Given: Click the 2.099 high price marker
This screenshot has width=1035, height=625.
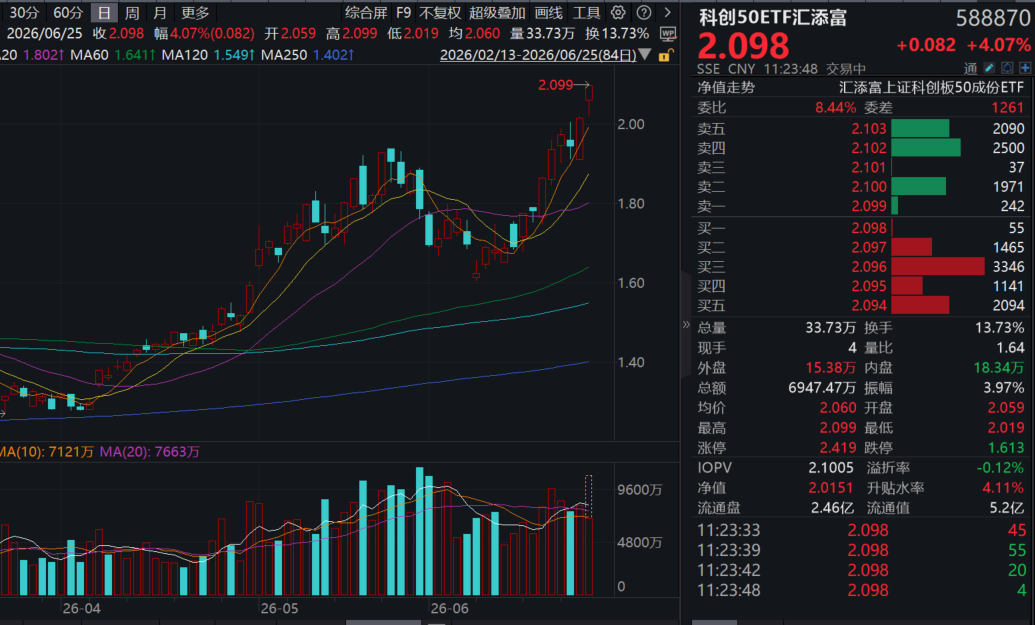Looking at the screenshot, I should coord(555,84).
